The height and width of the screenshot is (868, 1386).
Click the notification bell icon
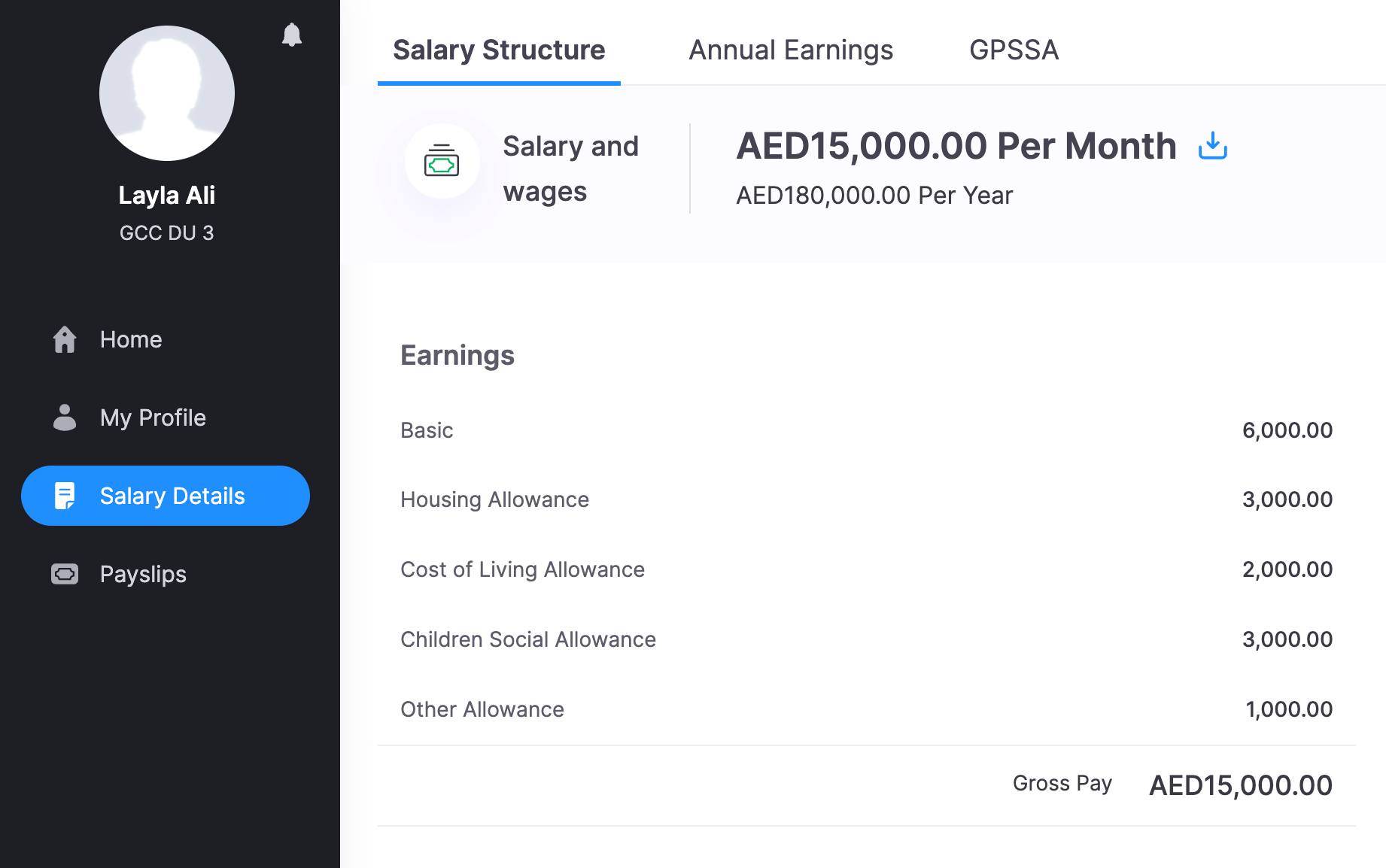[x=292, y=35]
